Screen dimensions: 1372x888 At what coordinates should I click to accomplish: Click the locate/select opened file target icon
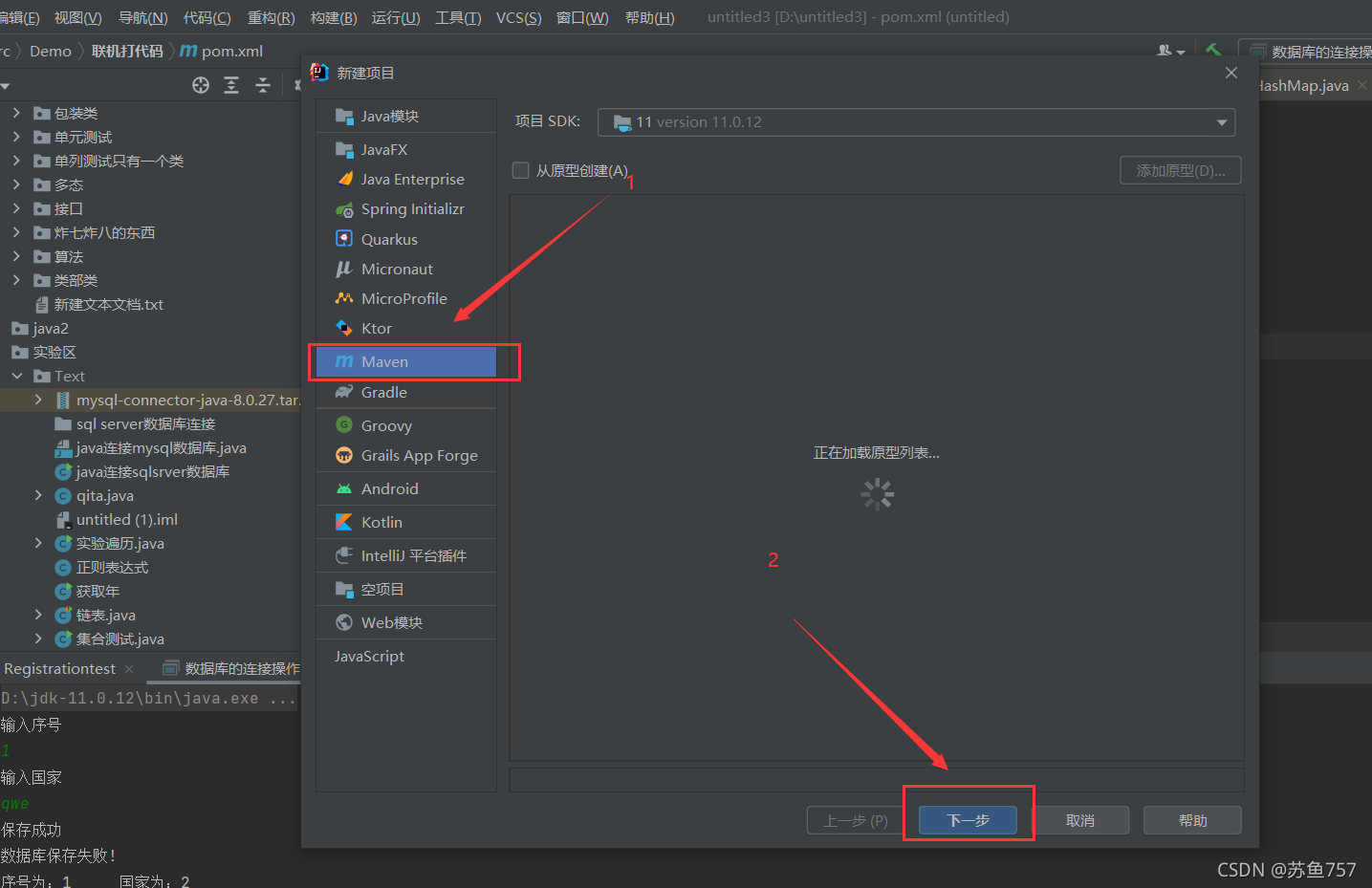[201, 85]
